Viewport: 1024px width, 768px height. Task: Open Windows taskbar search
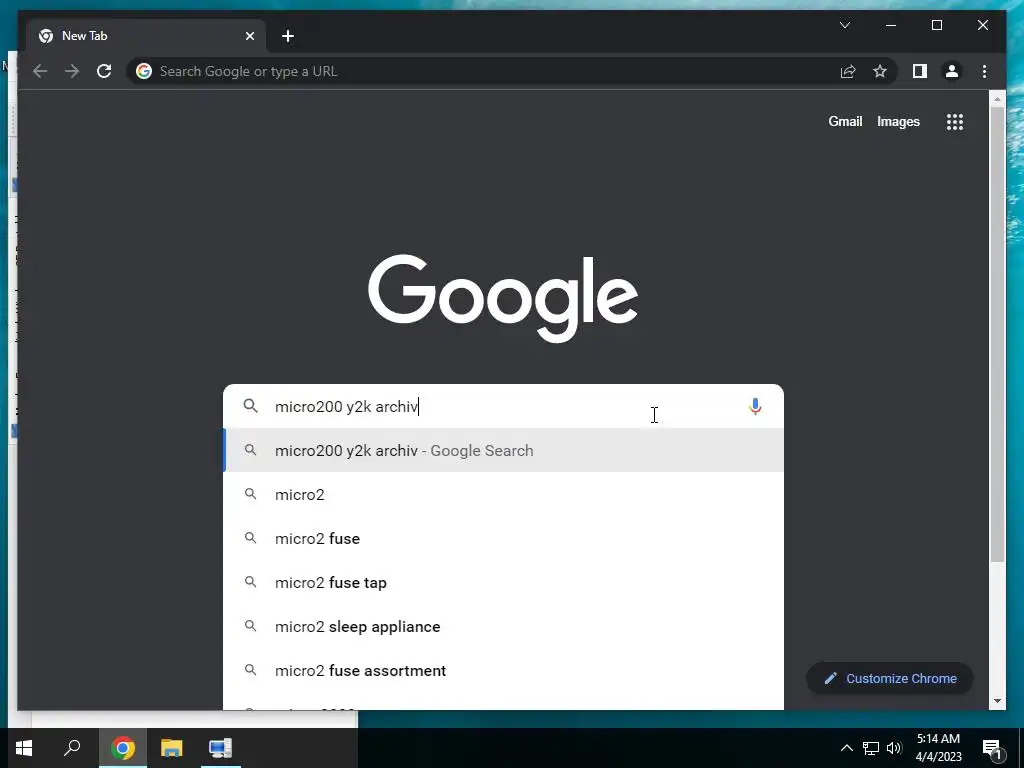pos(72,748)
